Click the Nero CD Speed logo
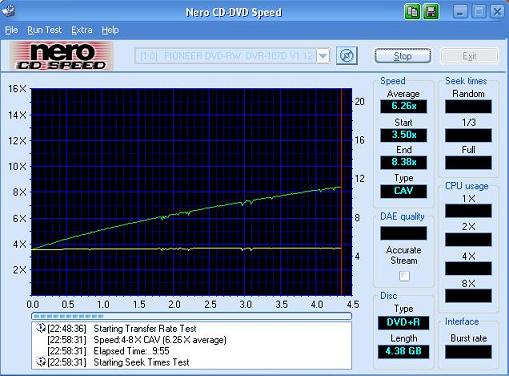Screen dimensions: 509x376 coord(61,55)
